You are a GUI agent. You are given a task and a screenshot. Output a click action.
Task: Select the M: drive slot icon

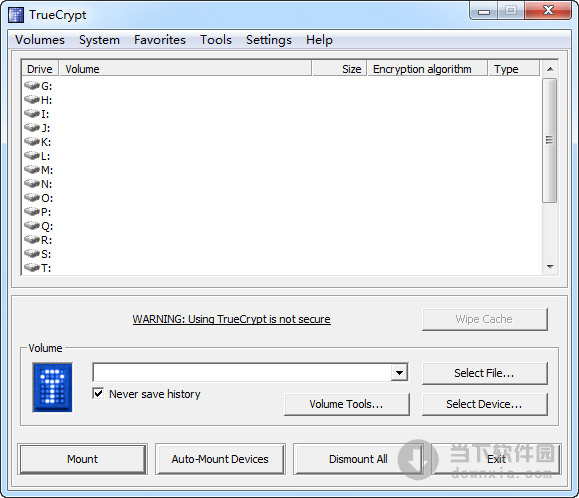click(32, 170)
